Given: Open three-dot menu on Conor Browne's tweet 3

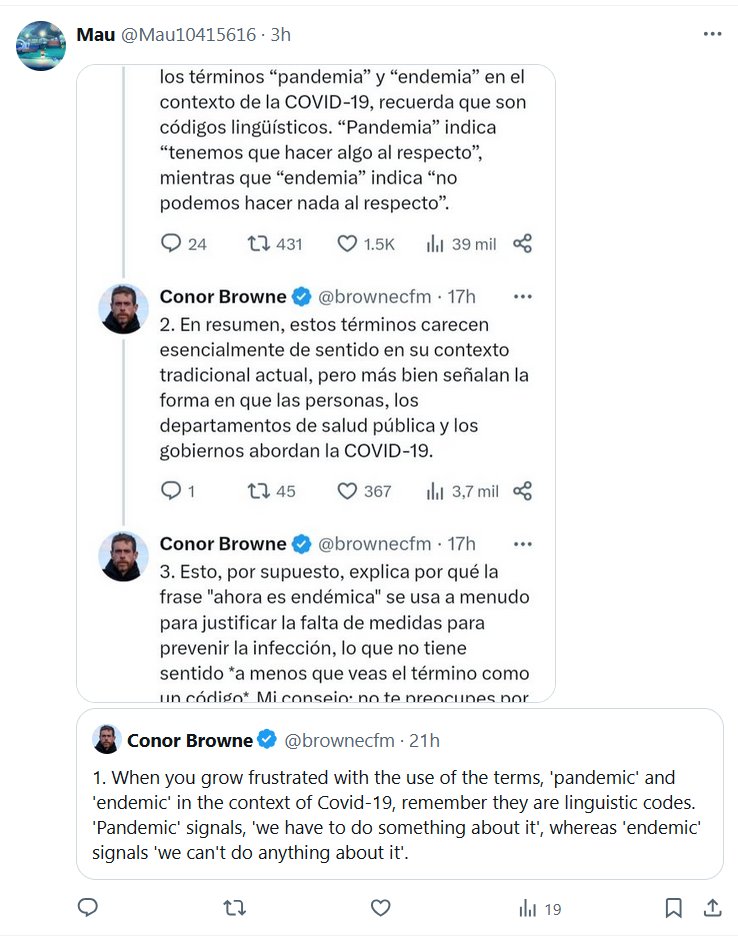Looking at the screenshot, I should 522,544.
